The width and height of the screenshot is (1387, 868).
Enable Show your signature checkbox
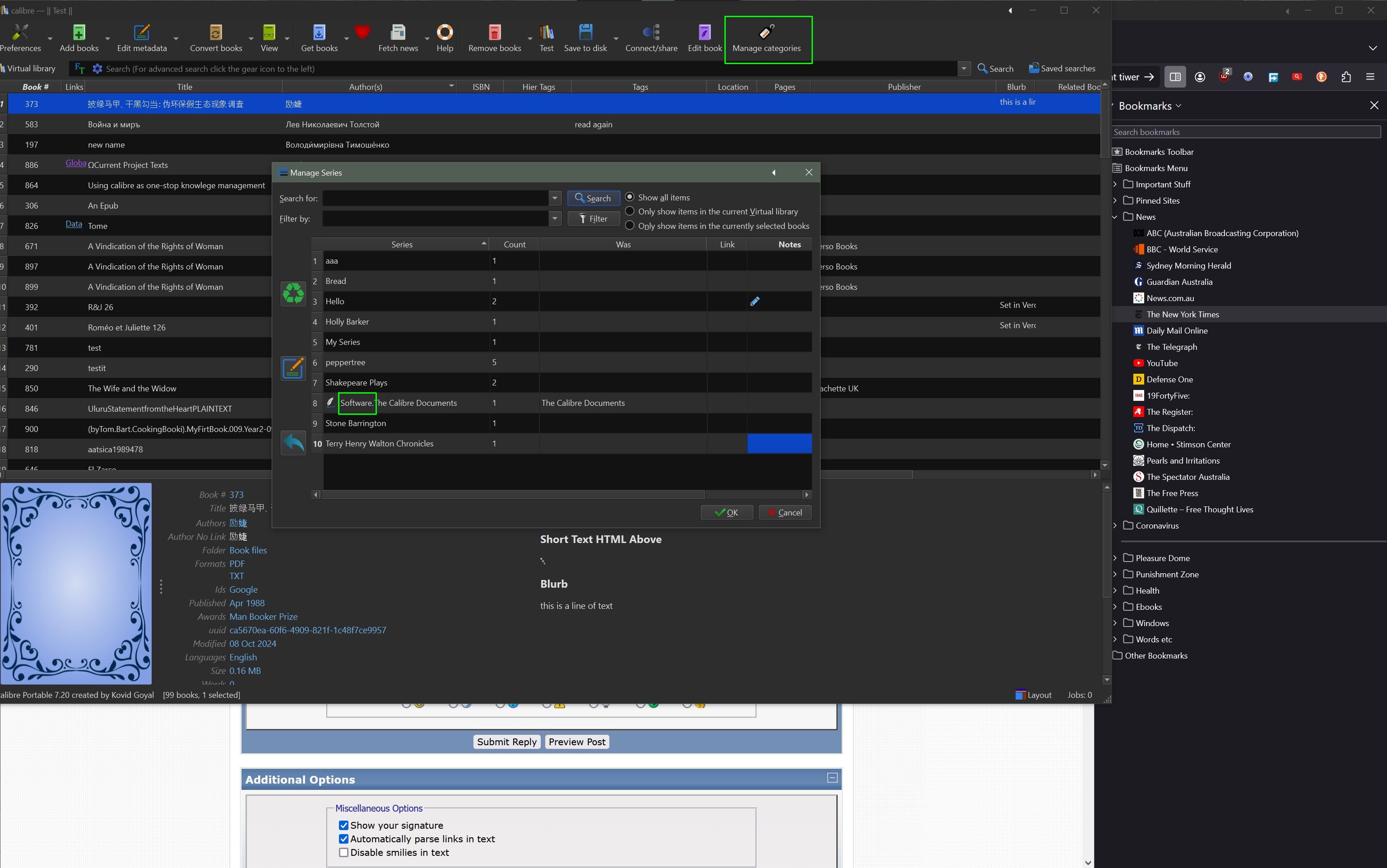[x=344, y=825]
